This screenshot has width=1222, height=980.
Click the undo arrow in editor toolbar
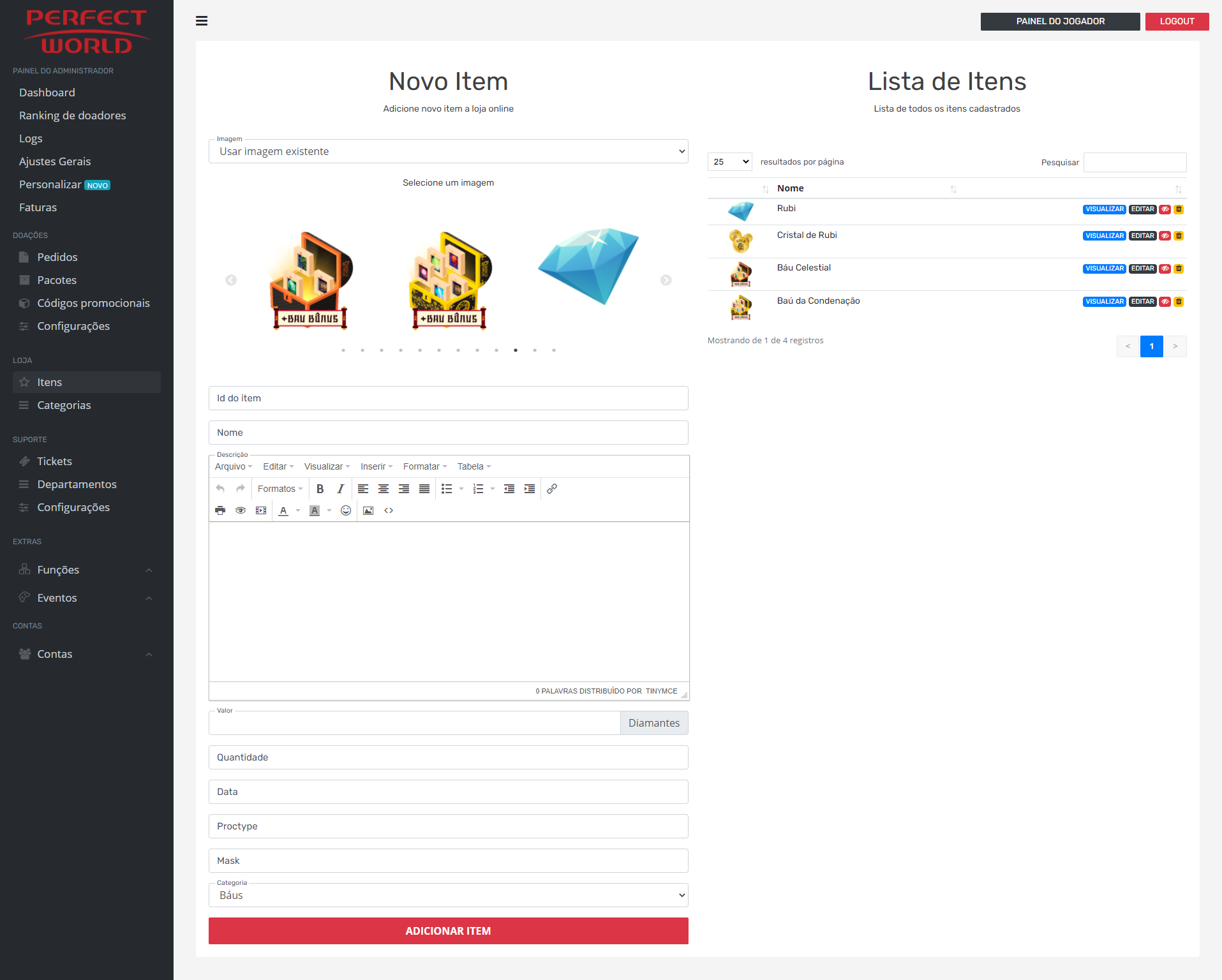(220, 489)
